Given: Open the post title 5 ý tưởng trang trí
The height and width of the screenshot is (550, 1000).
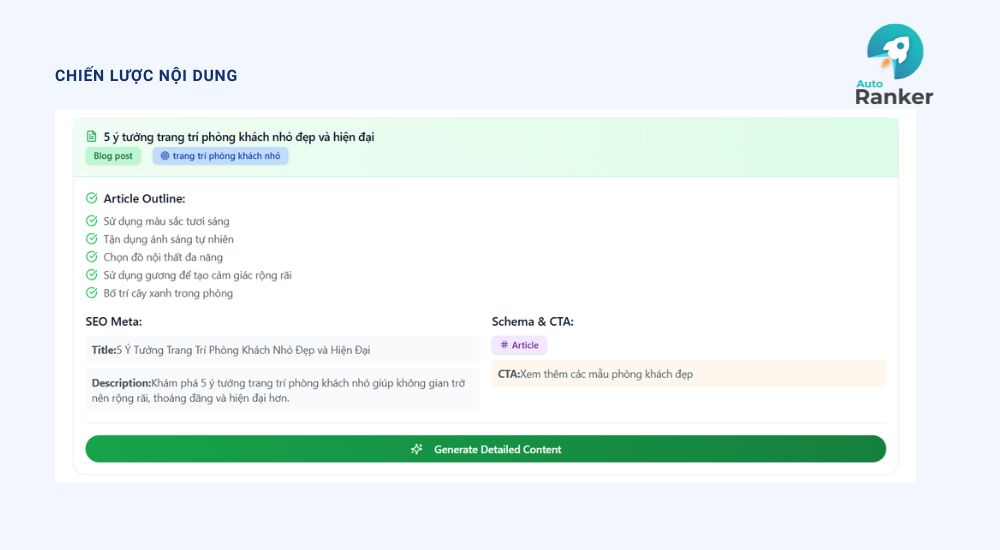Looking at the screenshot, I should click(239, 137).
